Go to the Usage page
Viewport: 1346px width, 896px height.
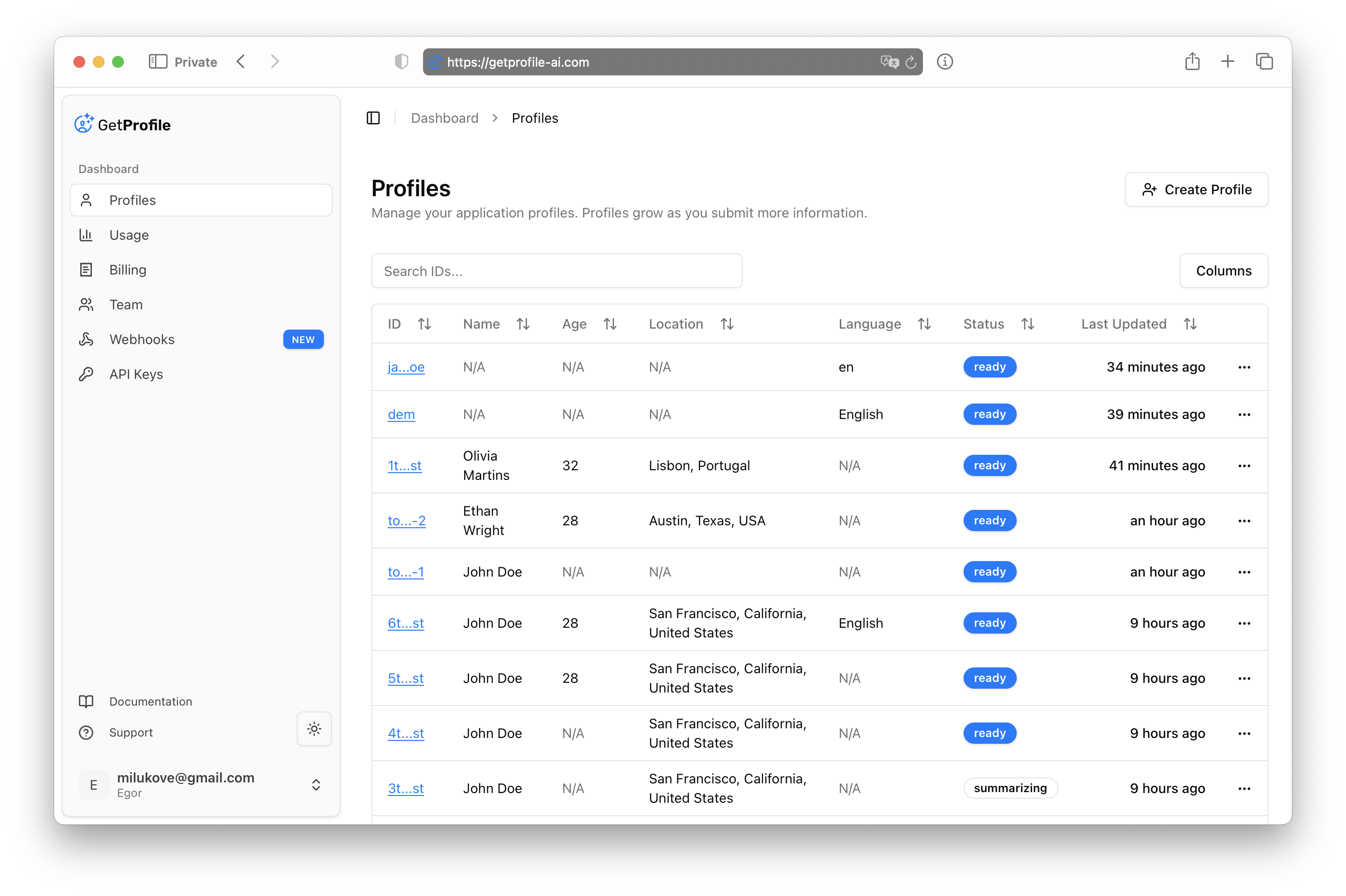click(x=129, y=235)
